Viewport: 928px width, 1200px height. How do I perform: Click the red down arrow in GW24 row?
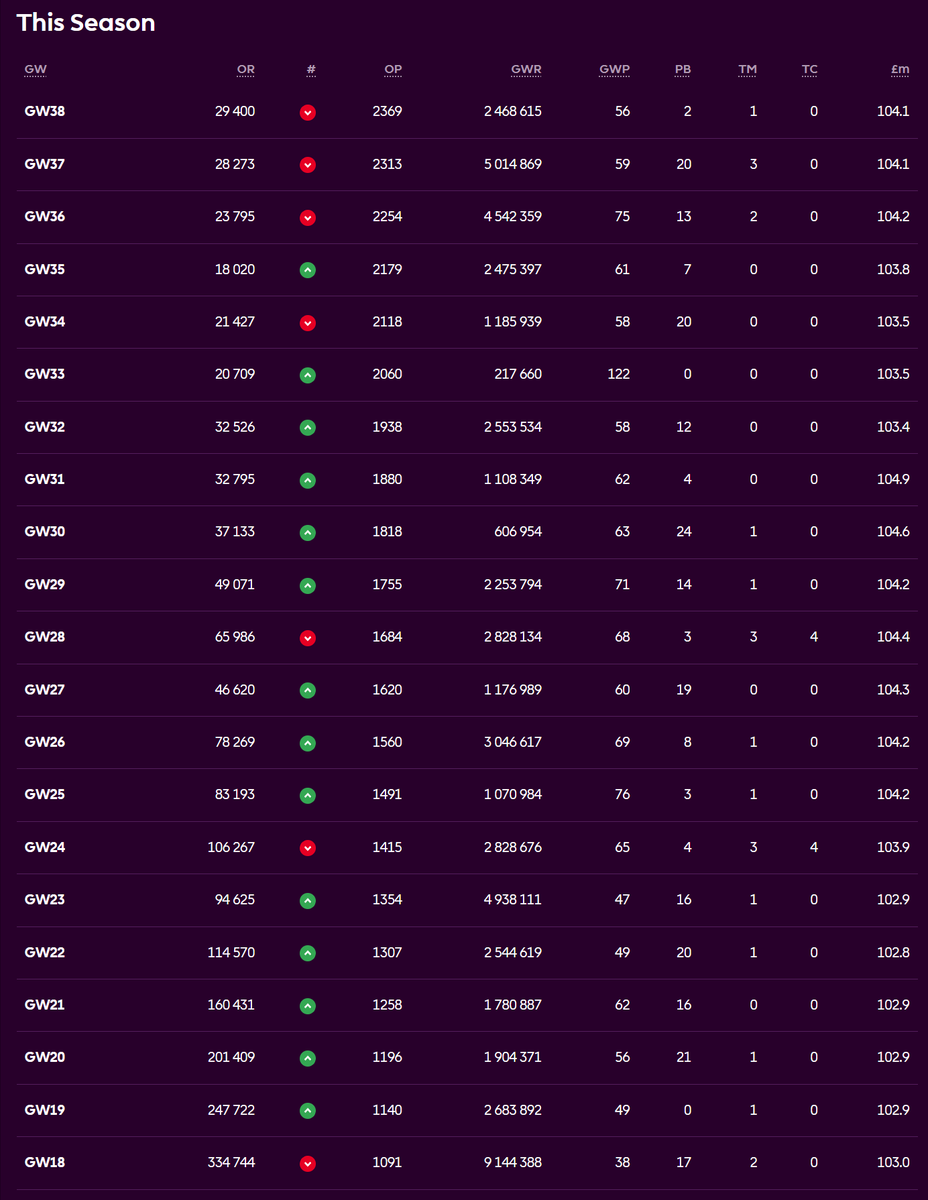[x=308, y=848]
